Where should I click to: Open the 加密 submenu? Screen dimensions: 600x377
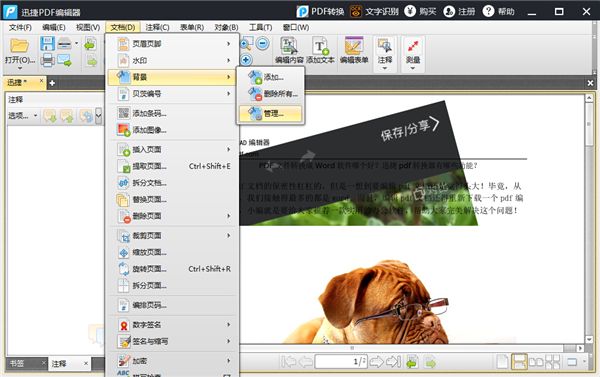click(x=172, y=361)
